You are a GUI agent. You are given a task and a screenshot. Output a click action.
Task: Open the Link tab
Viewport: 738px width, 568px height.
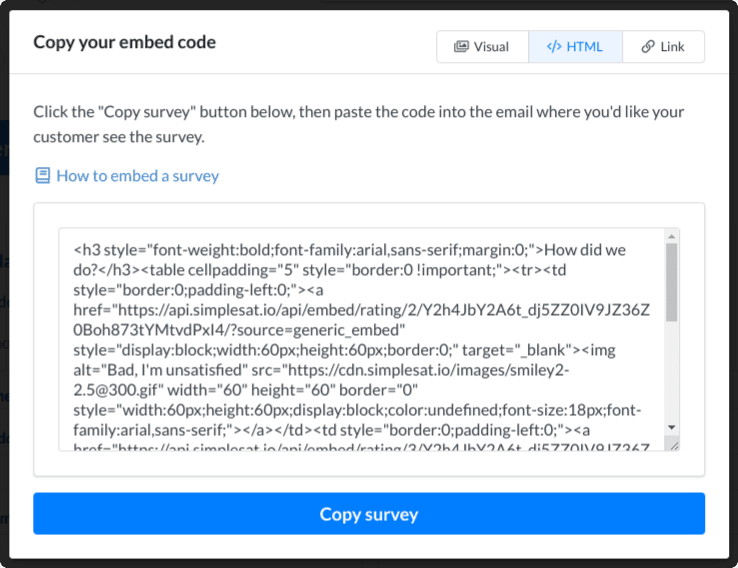(663, 47)
